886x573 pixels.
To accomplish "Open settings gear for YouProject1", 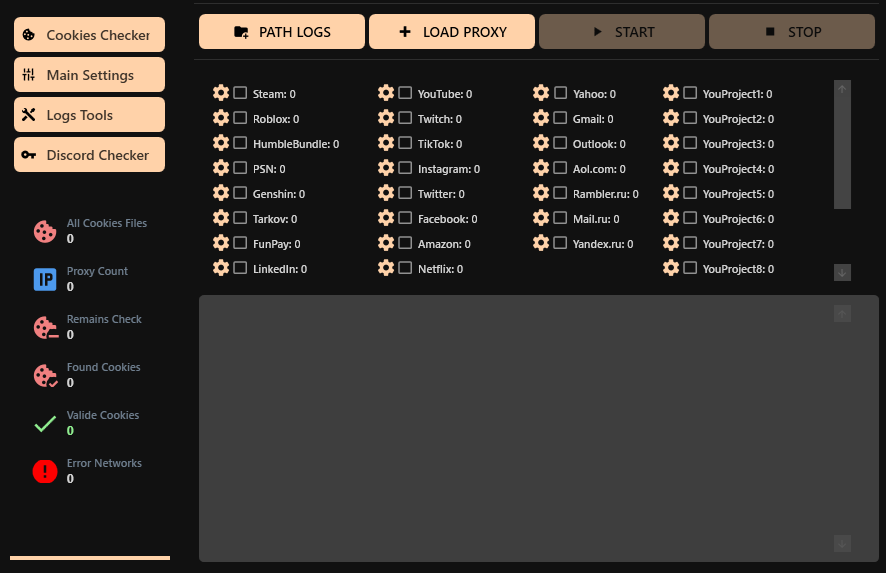I will (x=671, y=93).
